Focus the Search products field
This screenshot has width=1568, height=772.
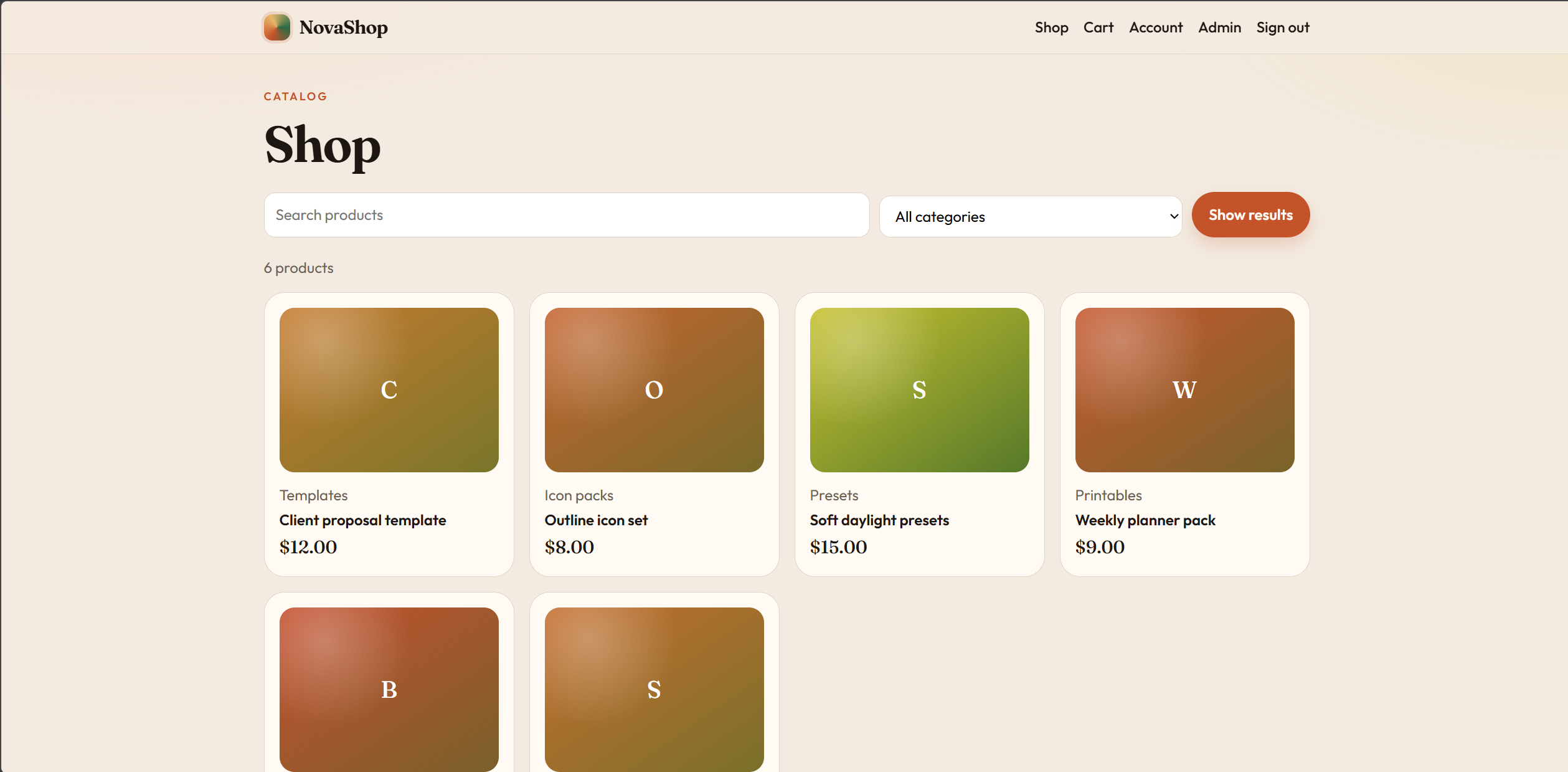[567, 215]
